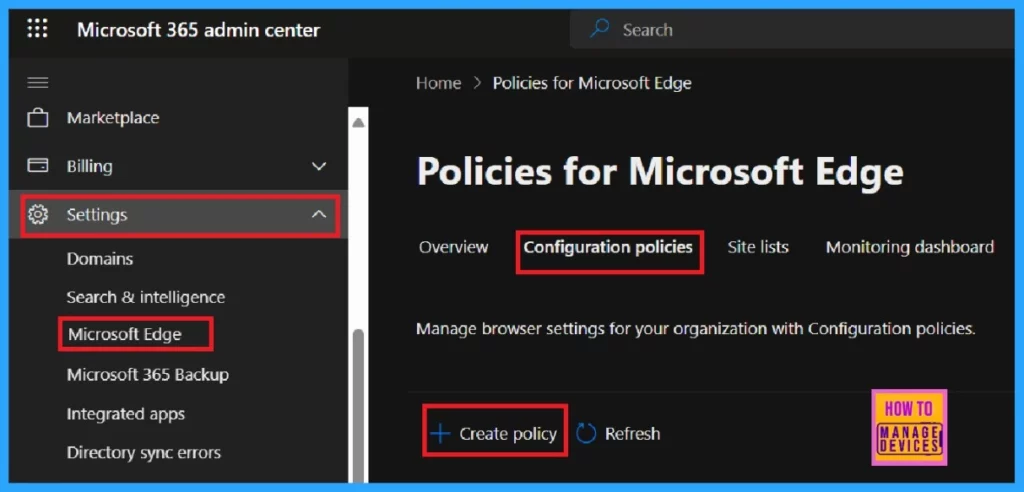The image size is (1024, 492).
Task: Click in the Search input field
Action: (x=793, y=29)
